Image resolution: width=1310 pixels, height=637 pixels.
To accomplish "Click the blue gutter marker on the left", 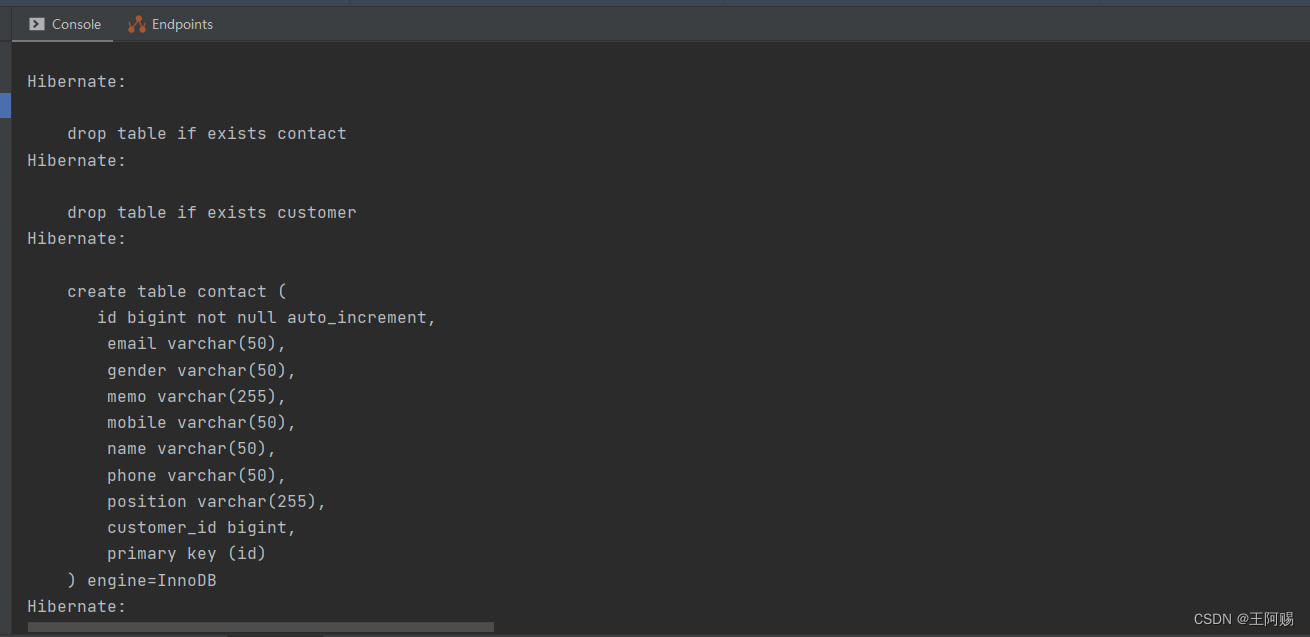I will [4, 105].
